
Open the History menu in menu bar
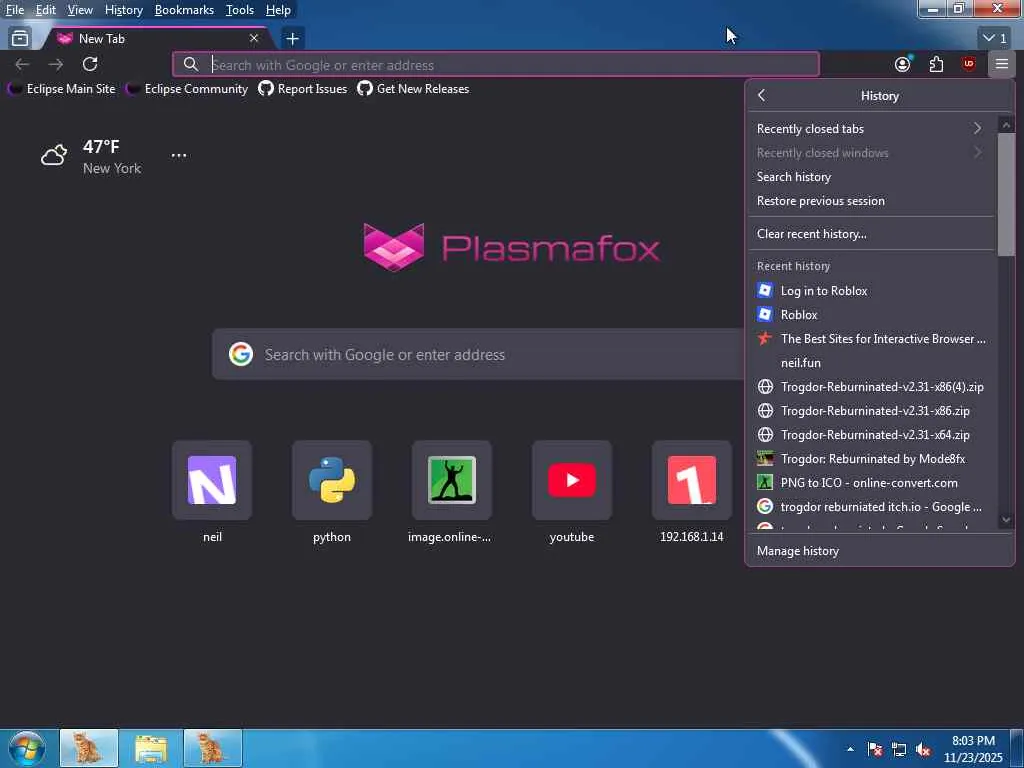(x=123, y=10)
